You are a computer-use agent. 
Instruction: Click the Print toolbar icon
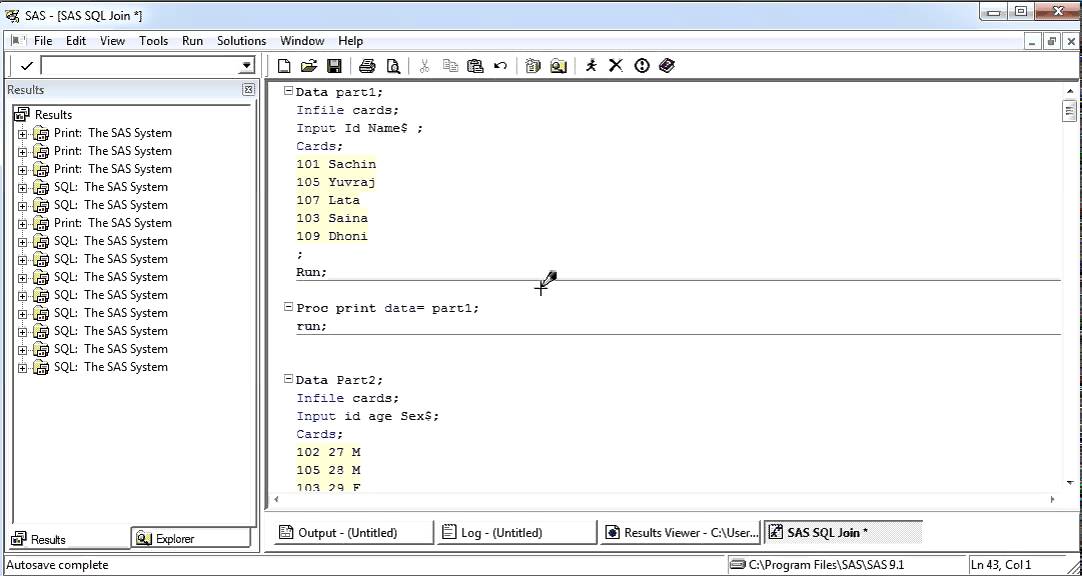point(367,66)
